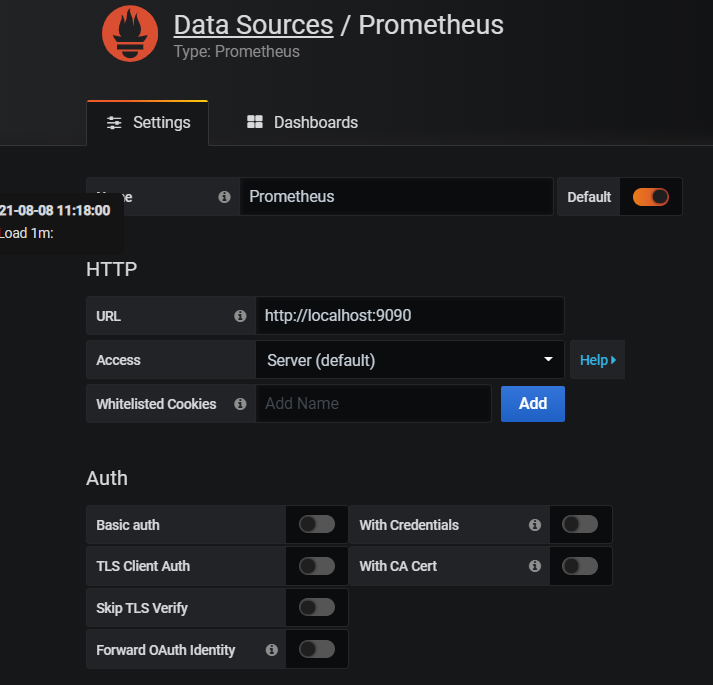Enable the Basic auth switch

[317, 524]
